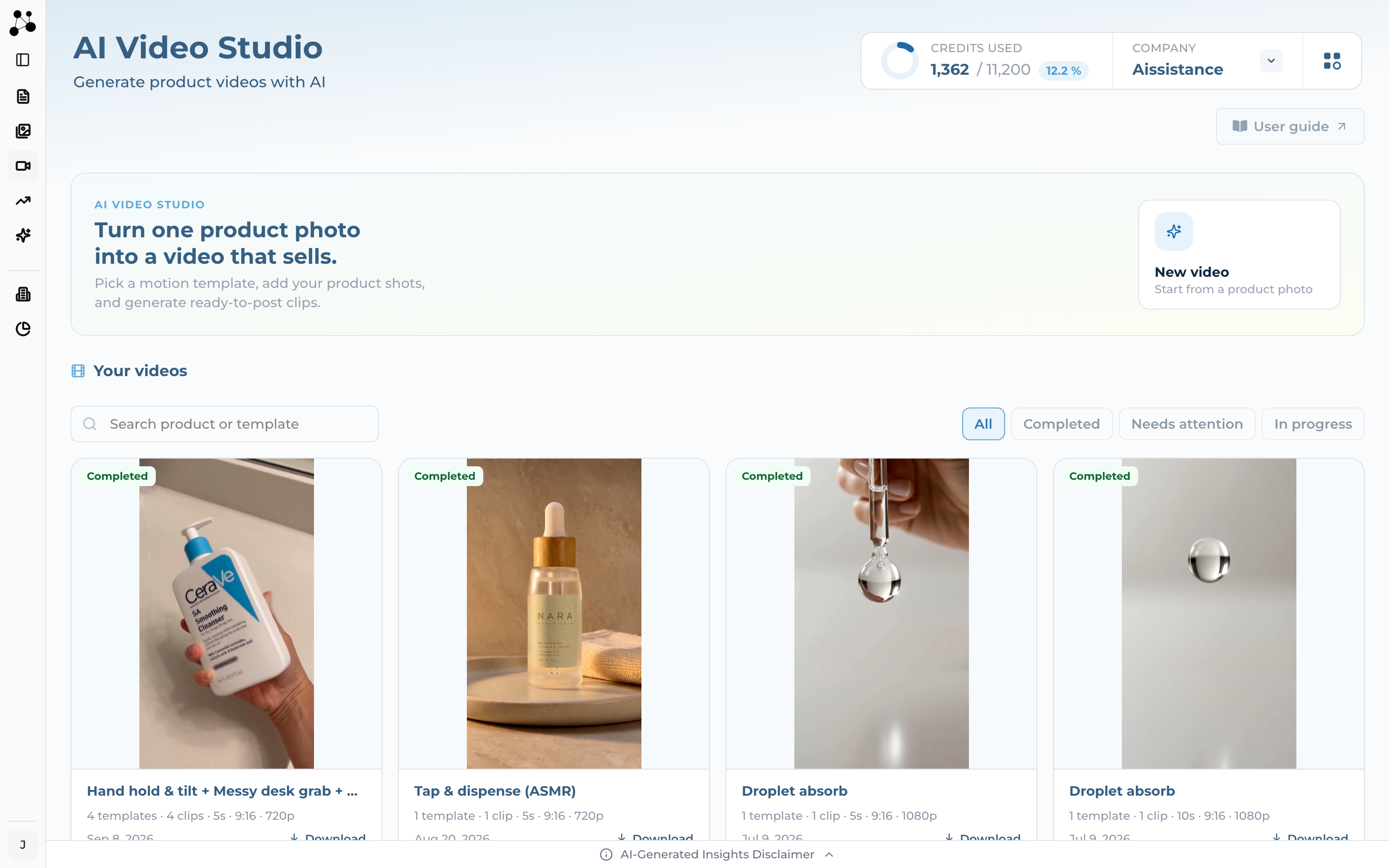Open the CeraVe cleanser video thumbnail
The image size is (1389, 868).
click(227, 613)
